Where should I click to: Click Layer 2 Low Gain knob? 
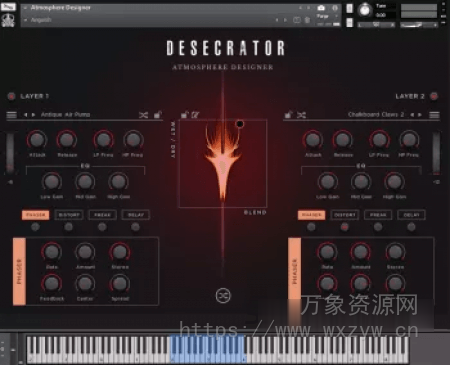point(328,182)
